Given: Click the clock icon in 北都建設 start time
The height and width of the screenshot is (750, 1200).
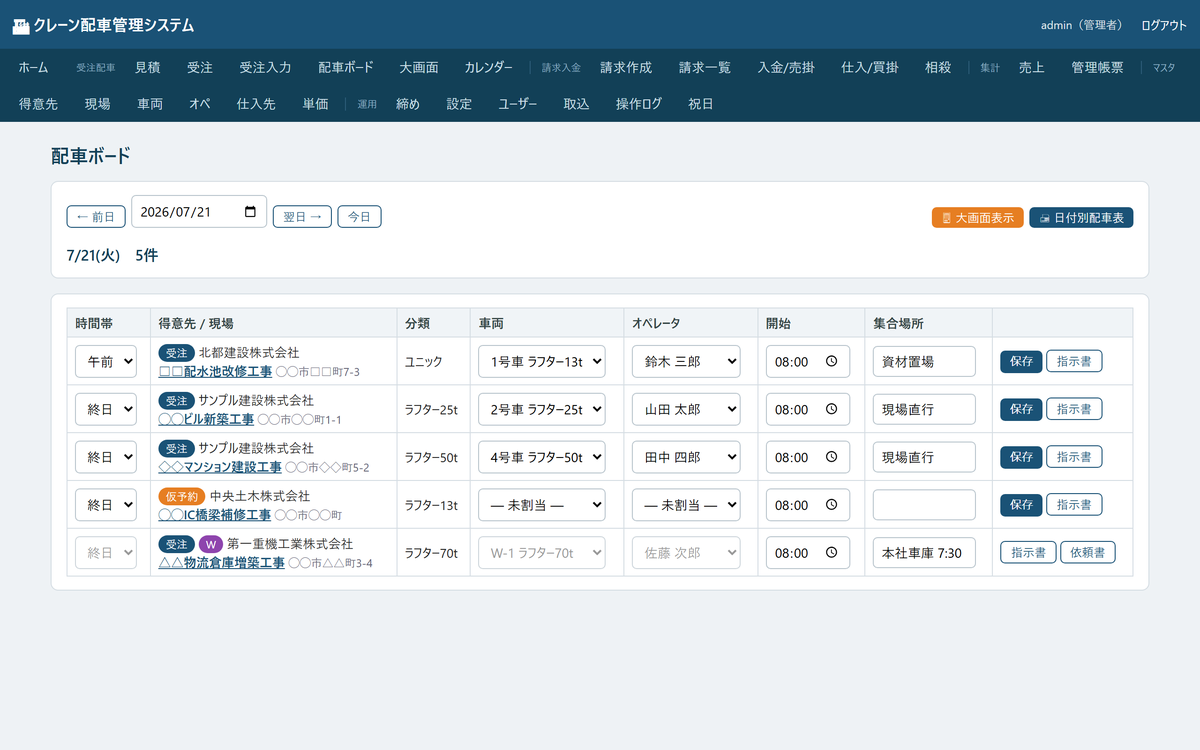Looking at the screenshot, I should pos(831,361).
